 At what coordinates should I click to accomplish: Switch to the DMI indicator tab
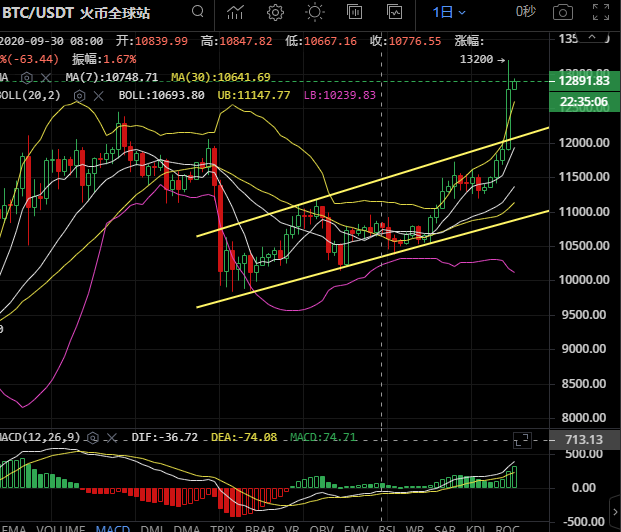pyautogui.click(x=152, y=528)
